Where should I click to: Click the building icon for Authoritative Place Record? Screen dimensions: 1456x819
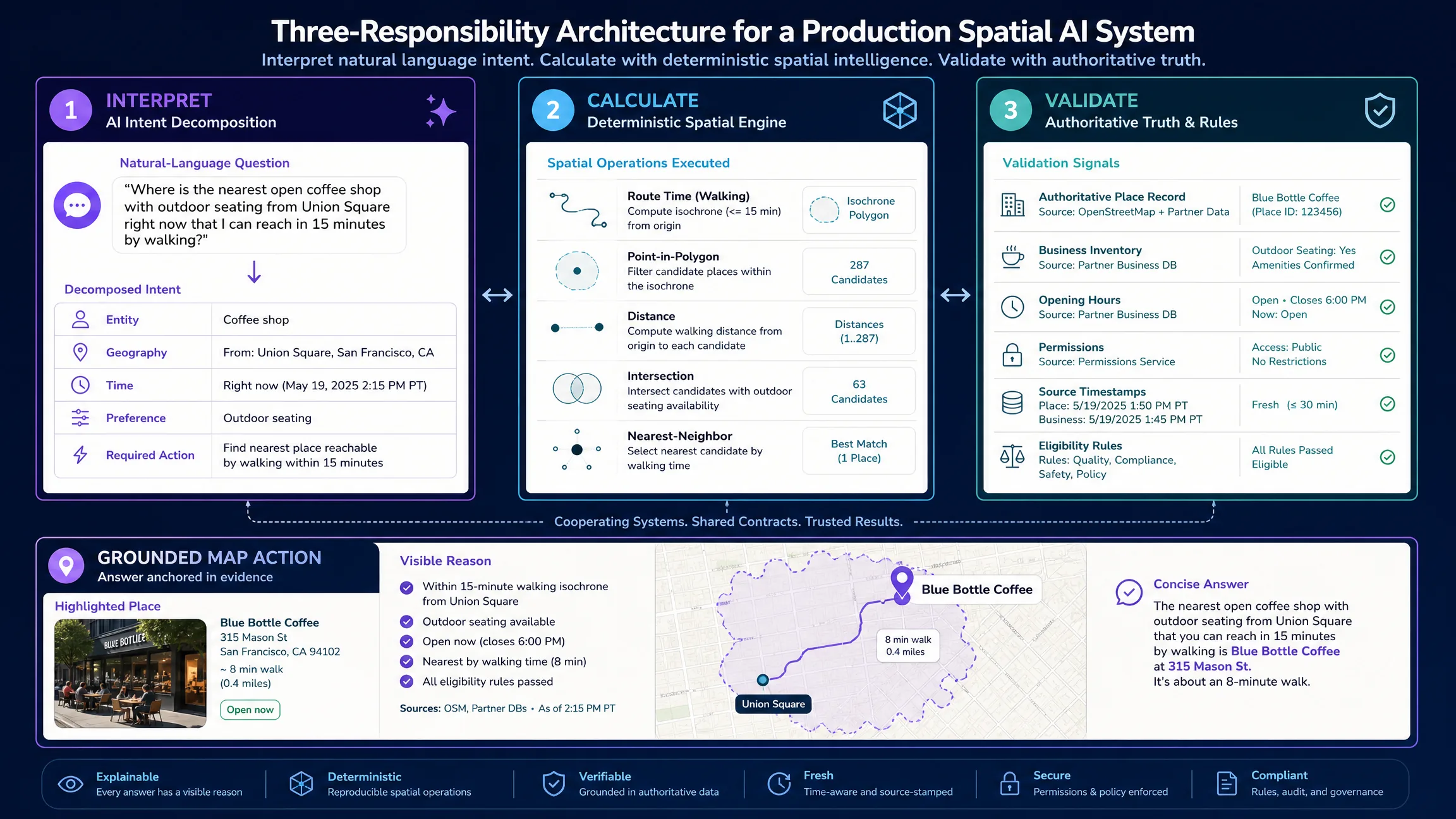click(x=1012, y=205)
